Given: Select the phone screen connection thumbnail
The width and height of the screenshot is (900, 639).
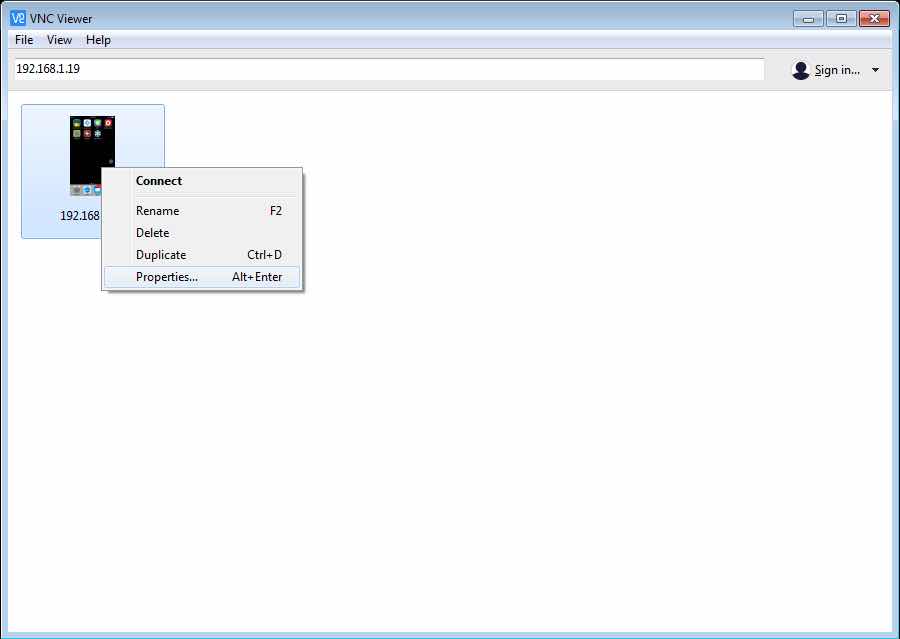Looking at the screenshot, I should point(92,156).
